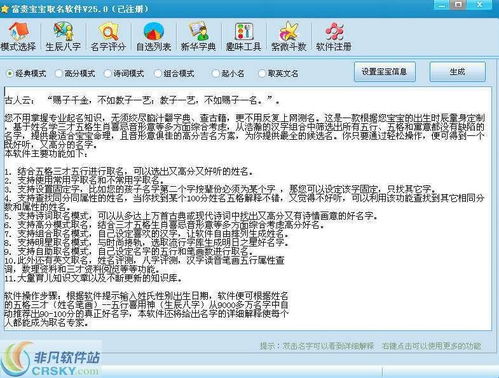Click the hint text in status bar

pos(370,346)
